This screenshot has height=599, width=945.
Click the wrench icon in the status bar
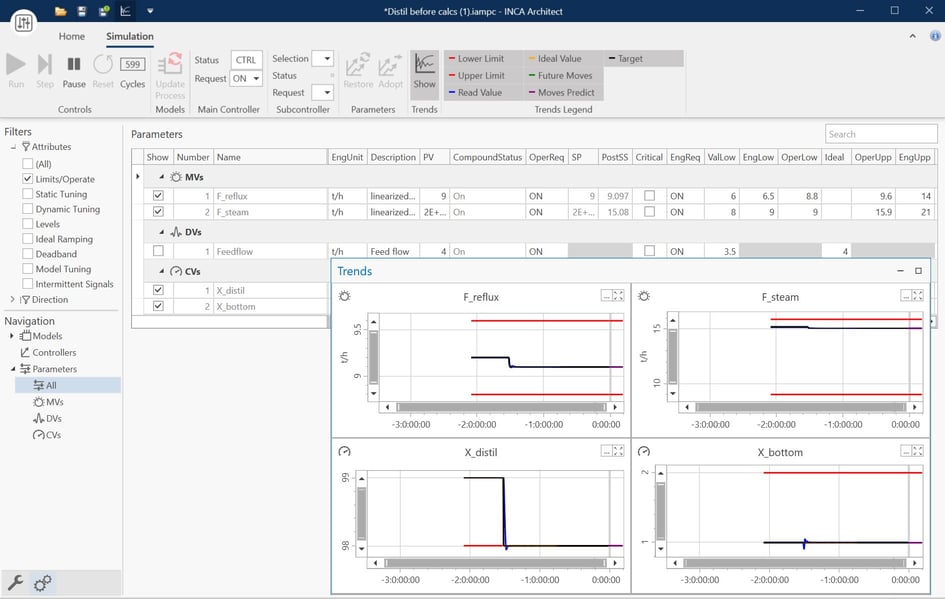click(15, 583)
